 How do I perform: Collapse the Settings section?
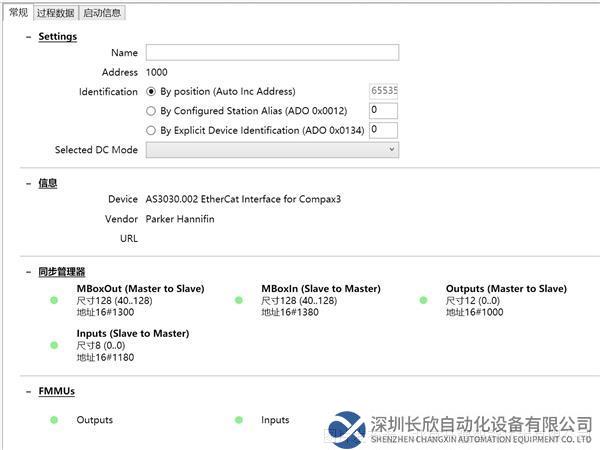click(x=27, y=37)
